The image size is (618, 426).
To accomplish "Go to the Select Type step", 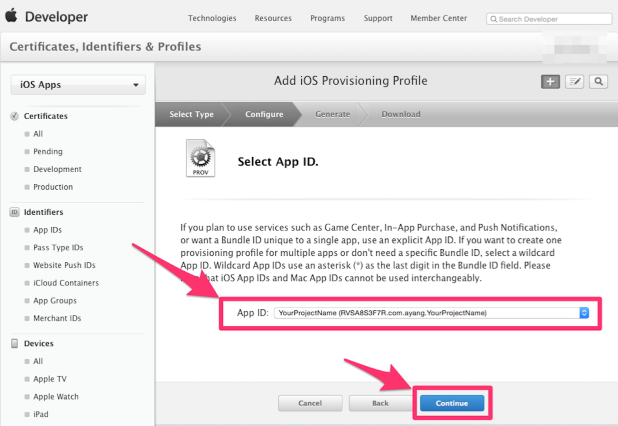I will (190, 114).
